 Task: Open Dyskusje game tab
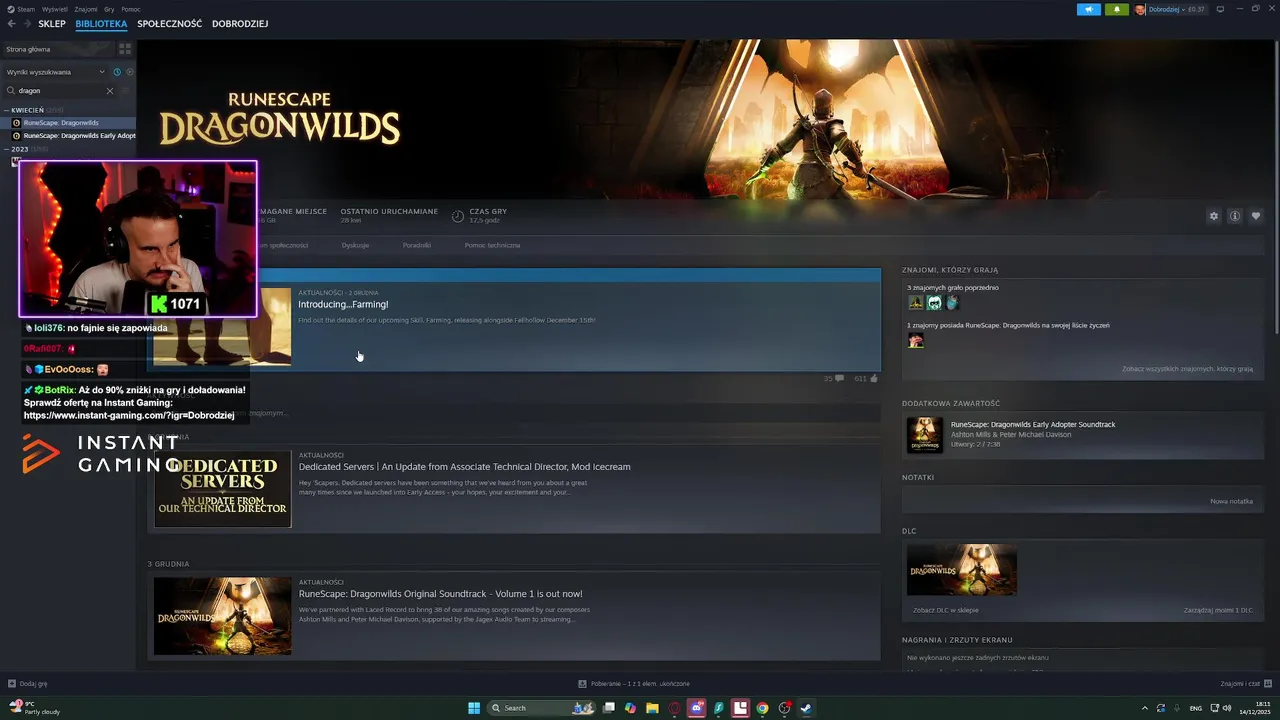point(355,245)
